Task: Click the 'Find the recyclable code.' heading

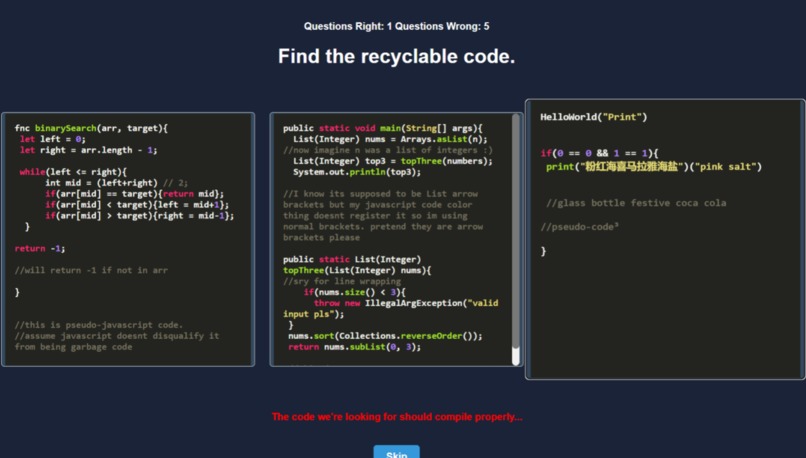Action: (x=396, y=57)
